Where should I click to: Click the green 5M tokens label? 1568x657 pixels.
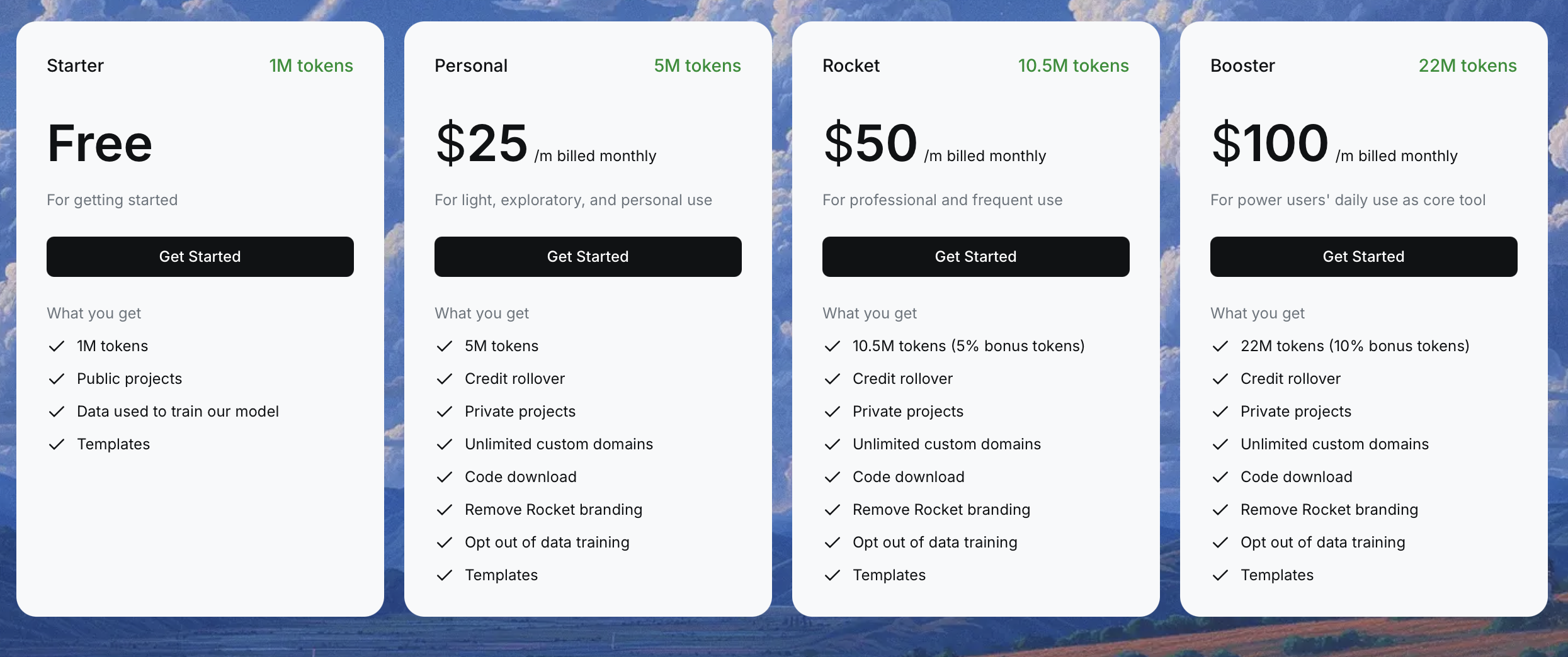(697, 65)
